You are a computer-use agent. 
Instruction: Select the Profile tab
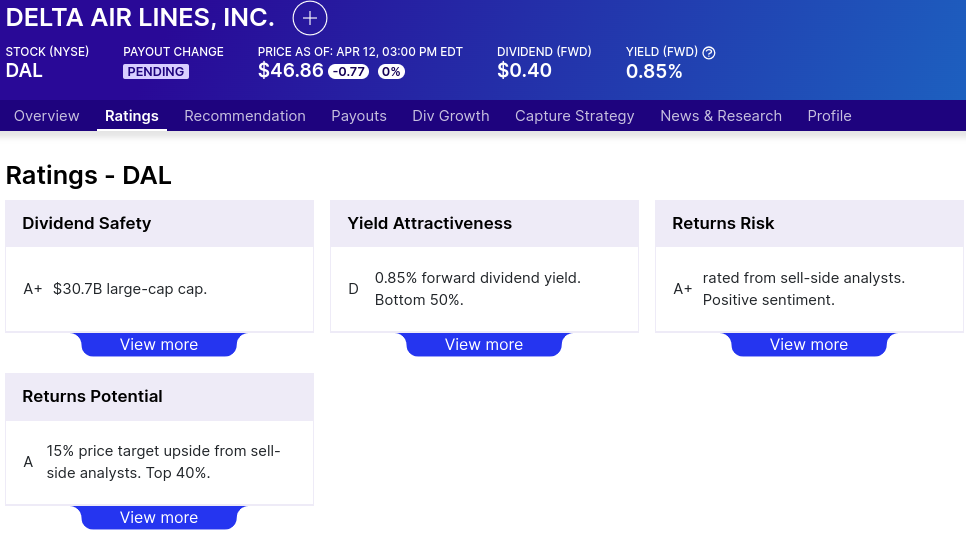pyautogui.click(x=829, y=116)
